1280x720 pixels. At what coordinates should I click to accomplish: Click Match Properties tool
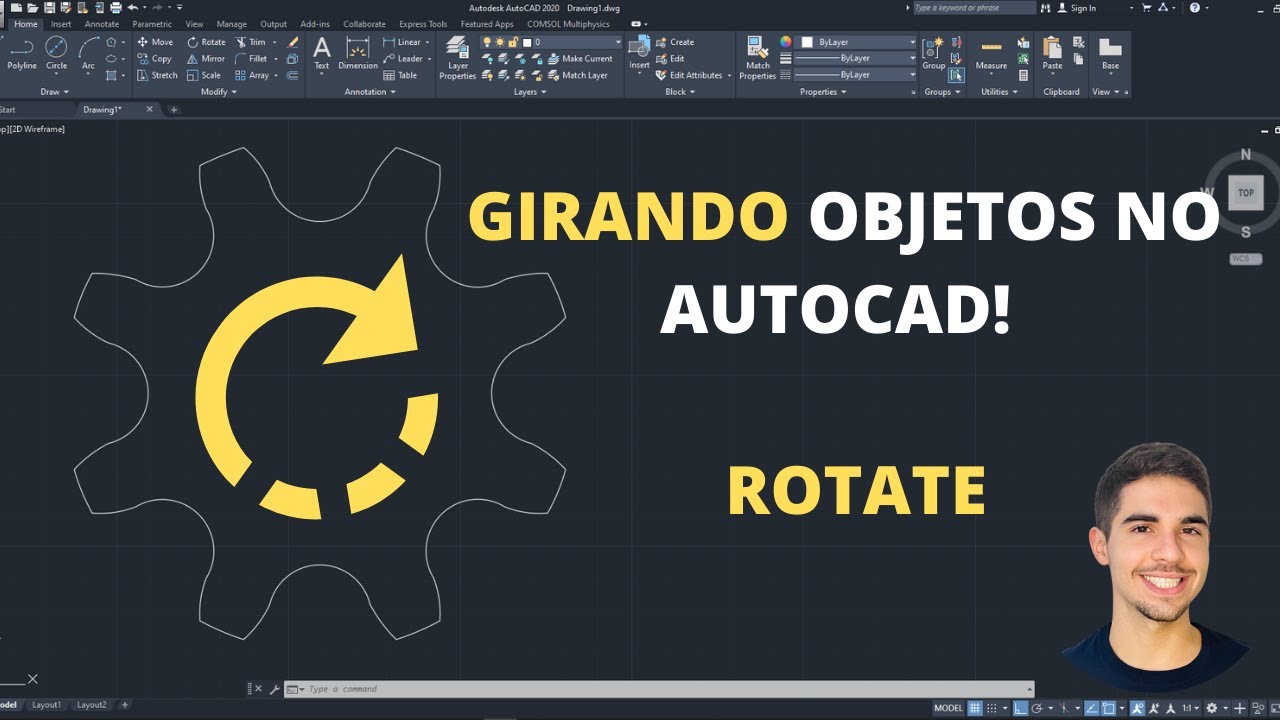point(758,58)
